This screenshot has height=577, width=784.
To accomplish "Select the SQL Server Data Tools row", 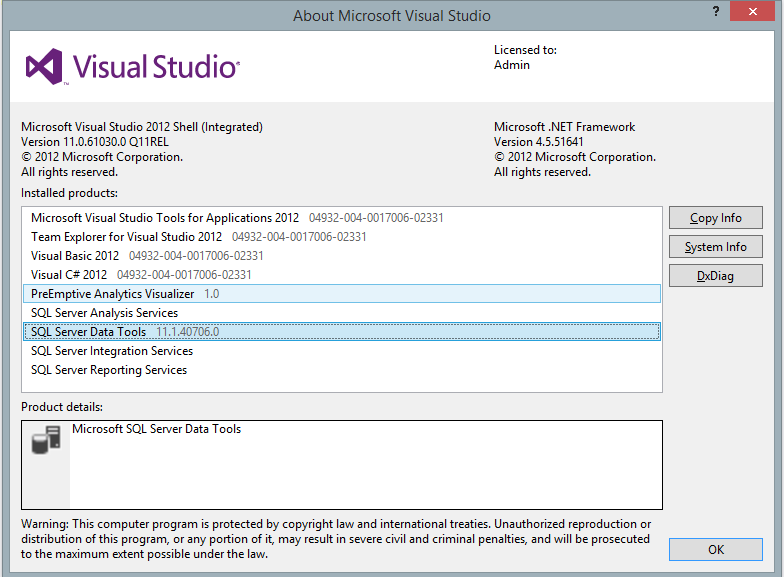I will pos(342,332).
